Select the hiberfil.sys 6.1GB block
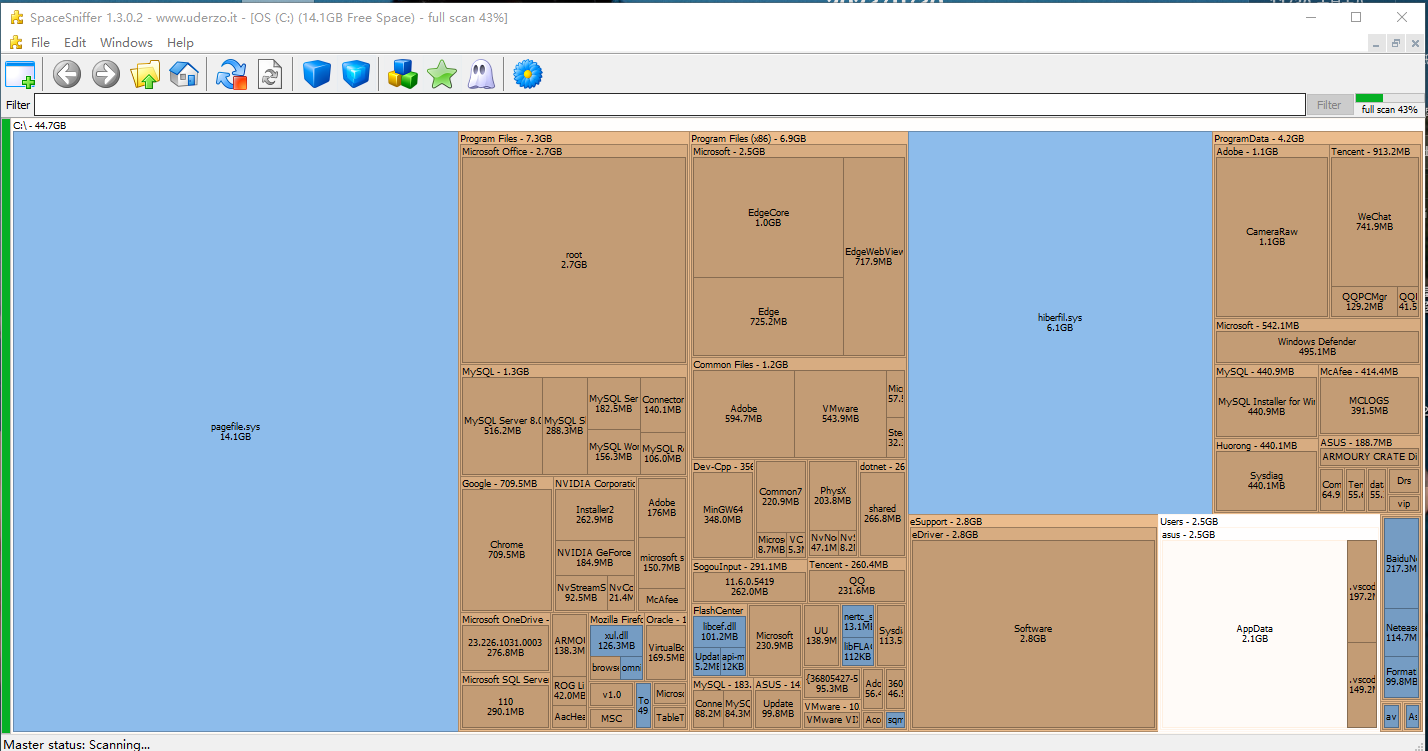 1060,323
